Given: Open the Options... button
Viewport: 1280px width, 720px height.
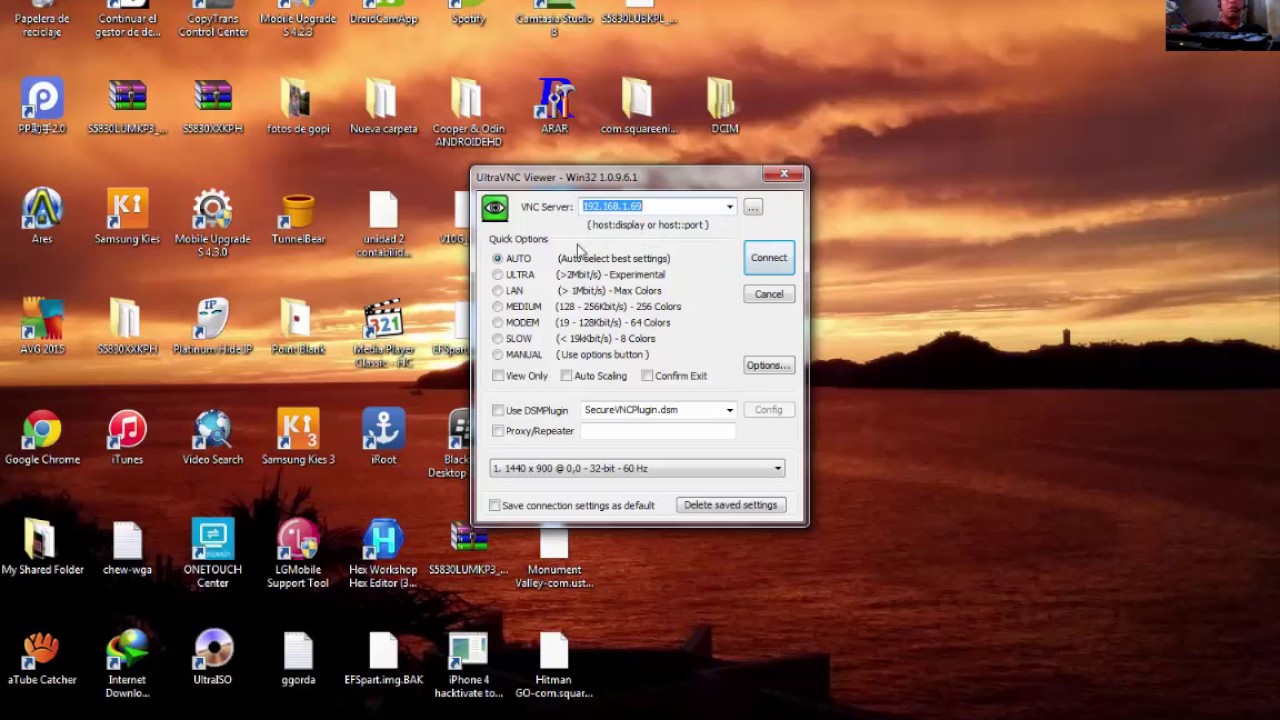Looking at the screenshot, I should point(769,365).
